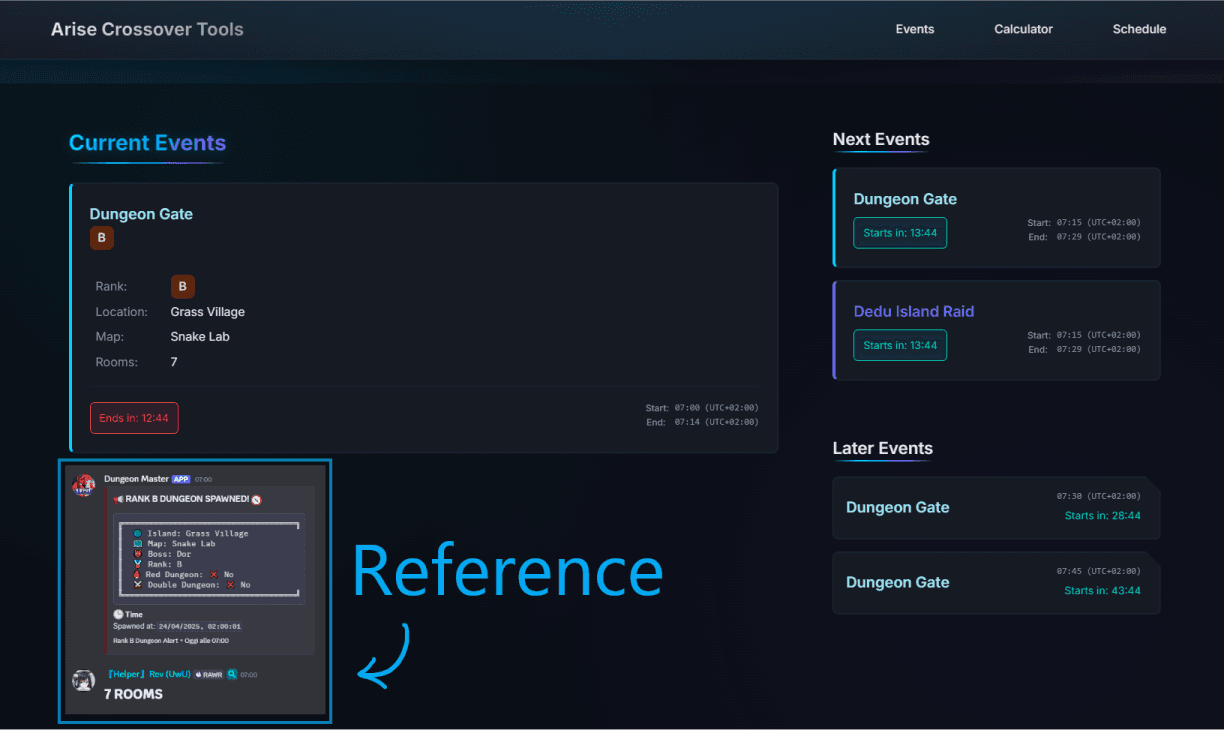Open the Calculator nav link
The image size is (1224, 730).
1023,29
